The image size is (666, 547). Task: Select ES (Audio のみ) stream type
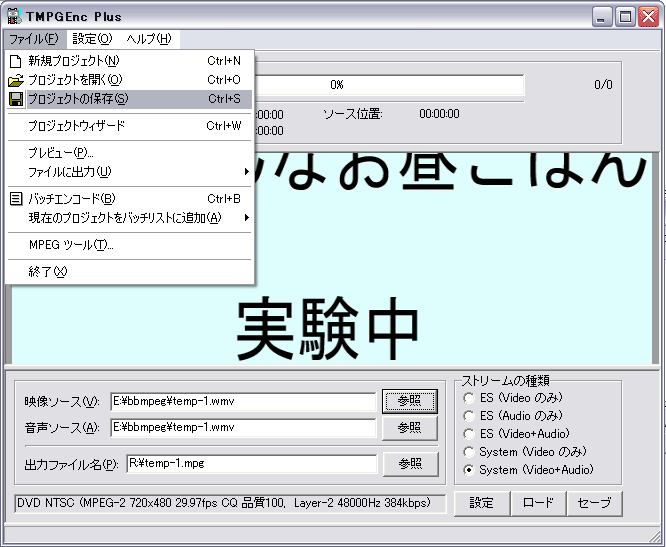coord(469,416)
